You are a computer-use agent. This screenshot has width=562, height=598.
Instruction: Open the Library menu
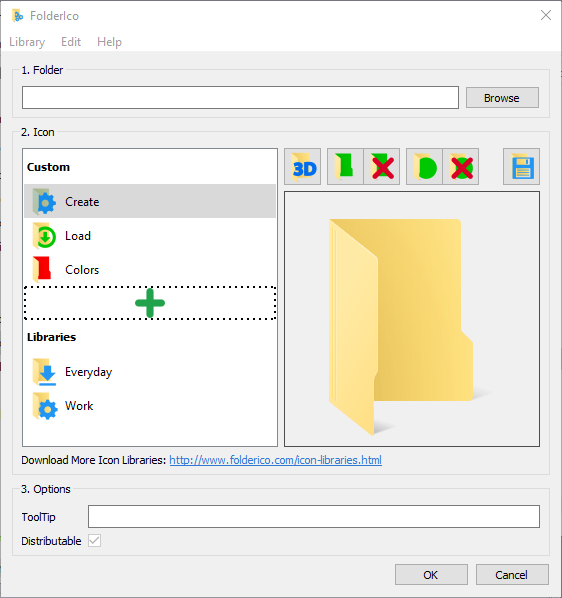tap(27, 42)
